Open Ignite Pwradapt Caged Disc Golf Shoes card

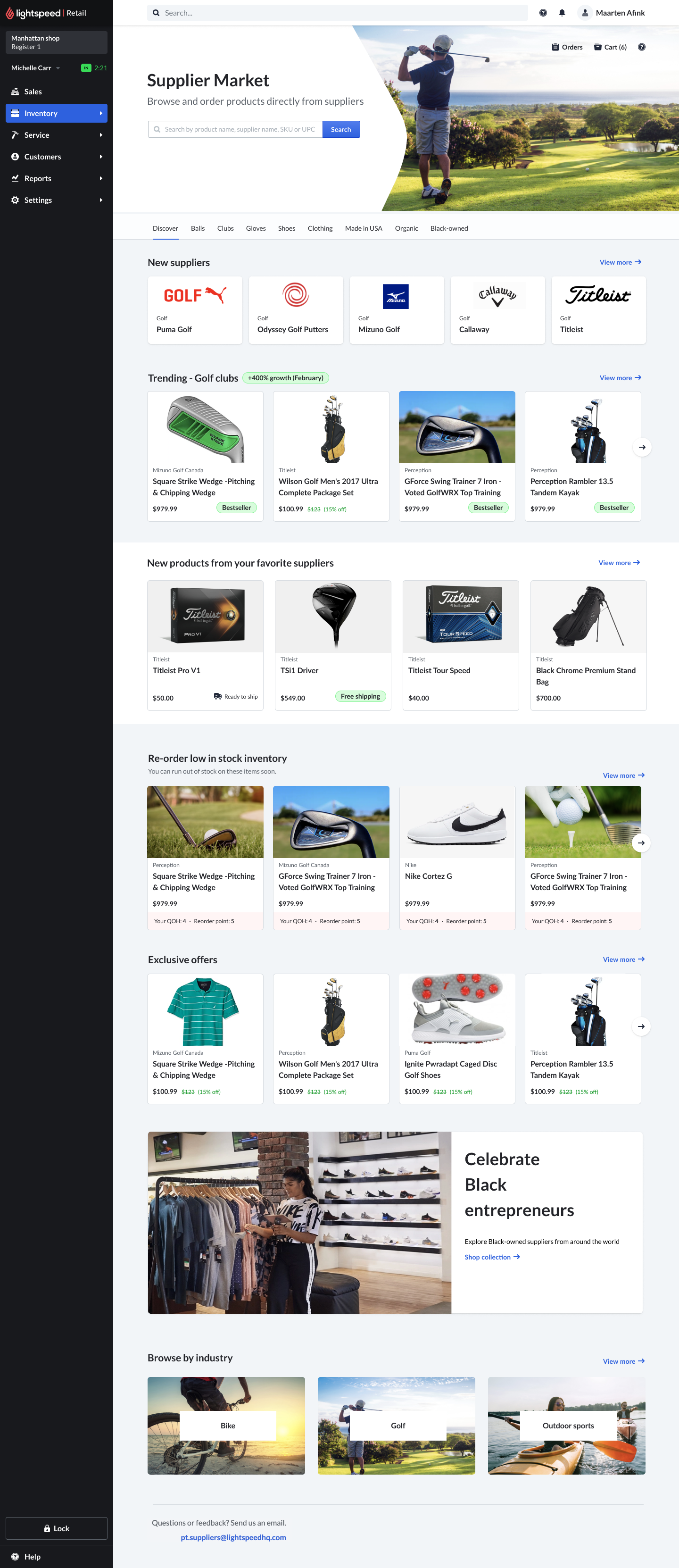(457, 1038)
